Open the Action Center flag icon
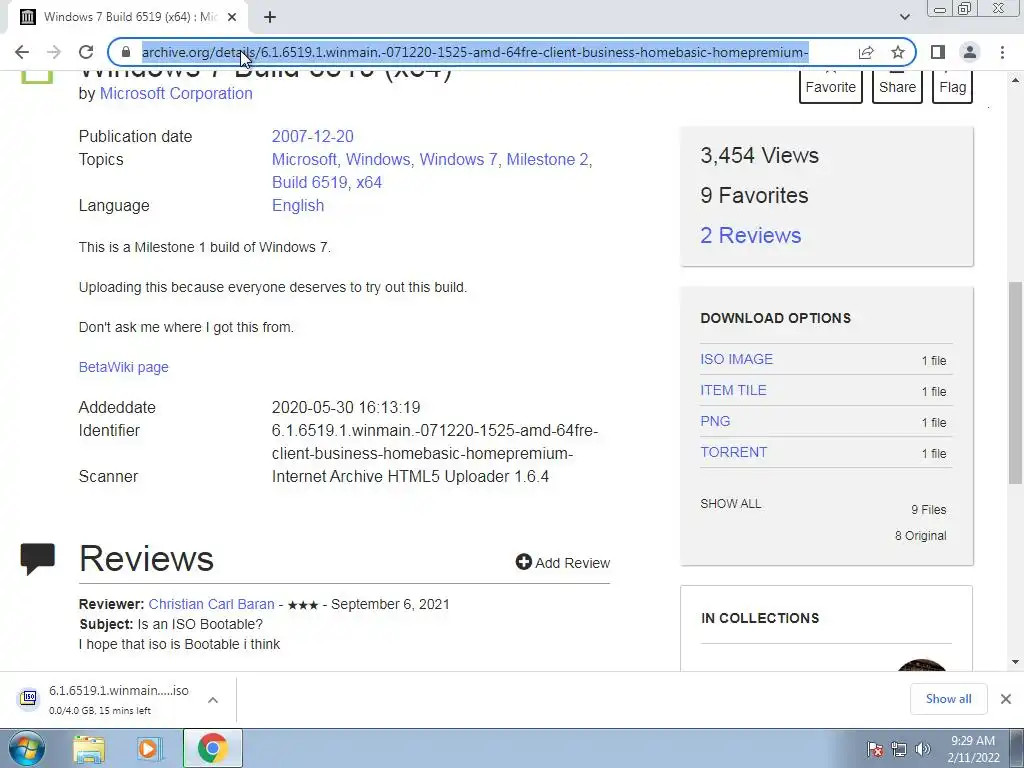The width and height of the screenshot is (1024, 768). tap(874, 749)
